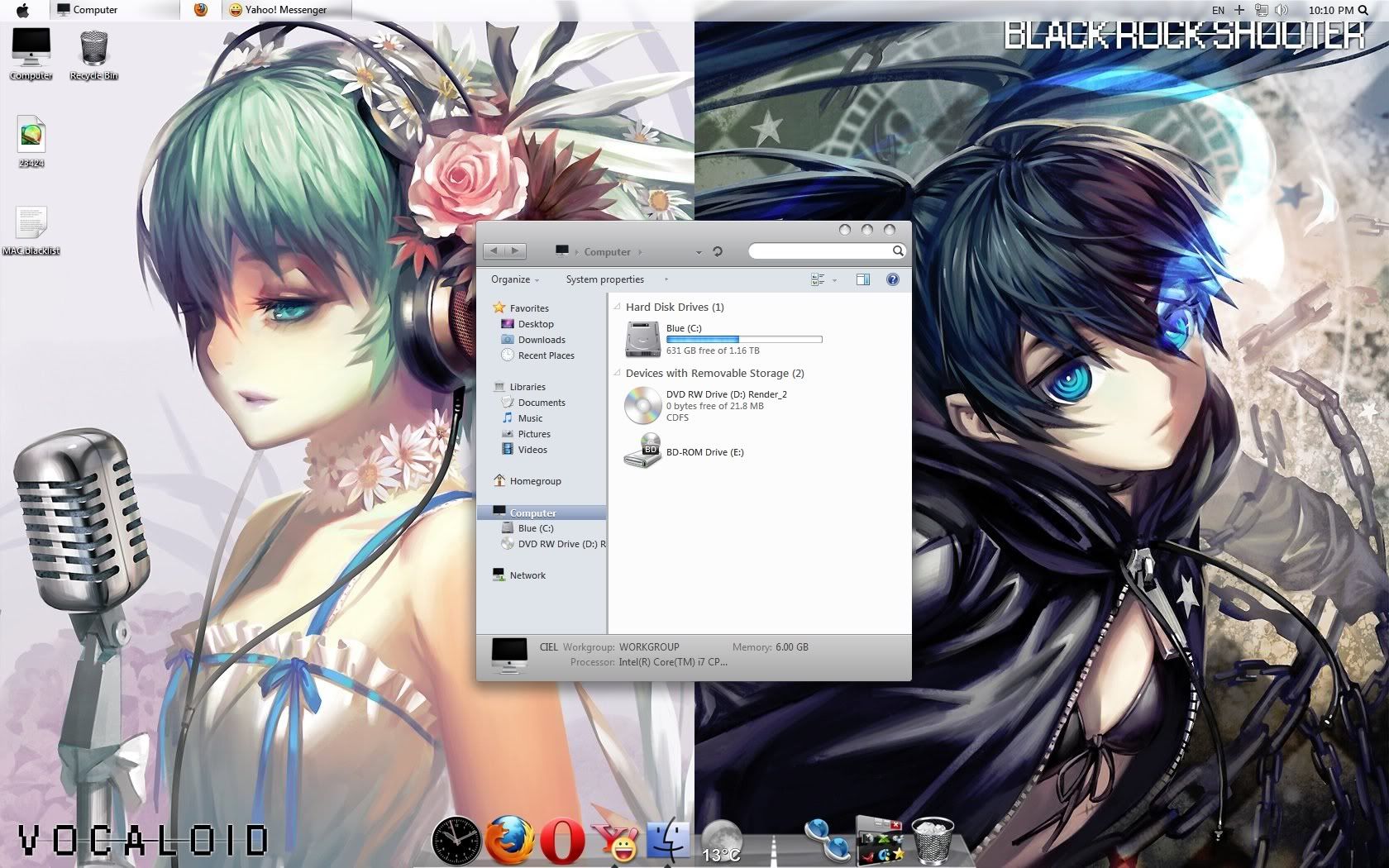Open Documents library
Screen dimensions: 1389x868
(x=533, y=403)
